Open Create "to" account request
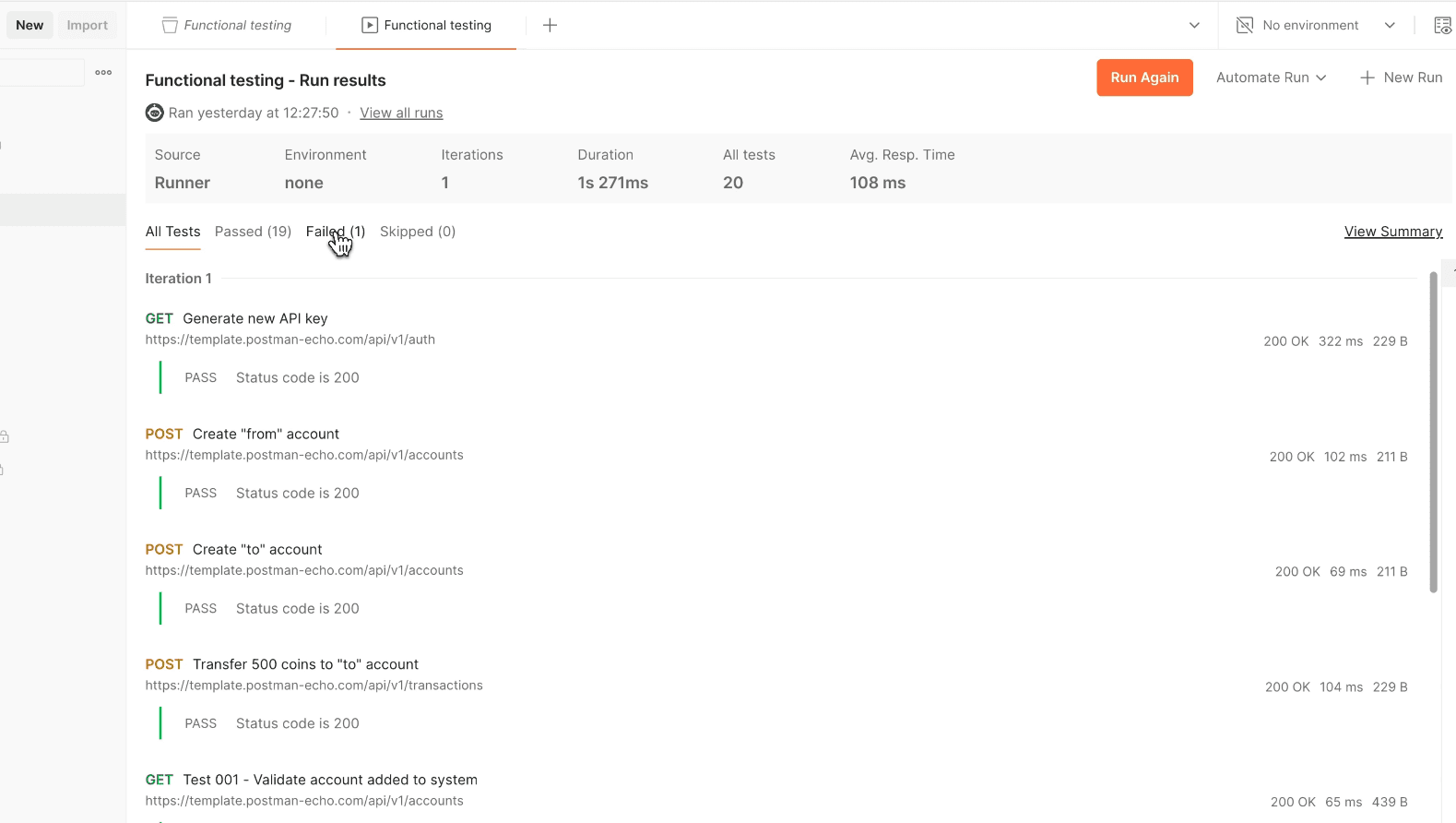1456x823 pixels. [257, 549]
